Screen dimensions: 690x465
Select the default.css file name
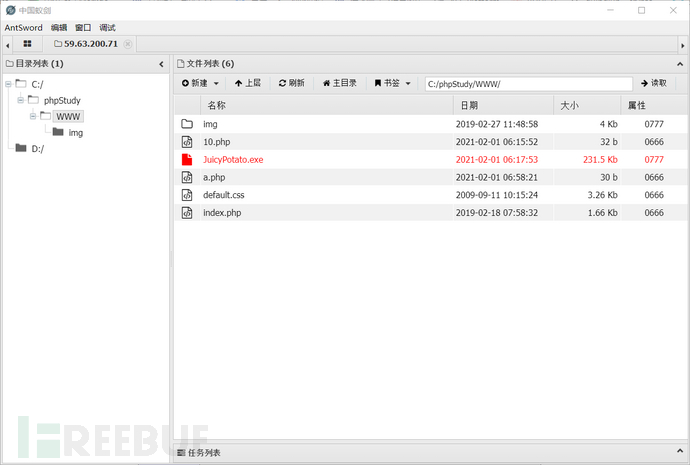point(224,195)
